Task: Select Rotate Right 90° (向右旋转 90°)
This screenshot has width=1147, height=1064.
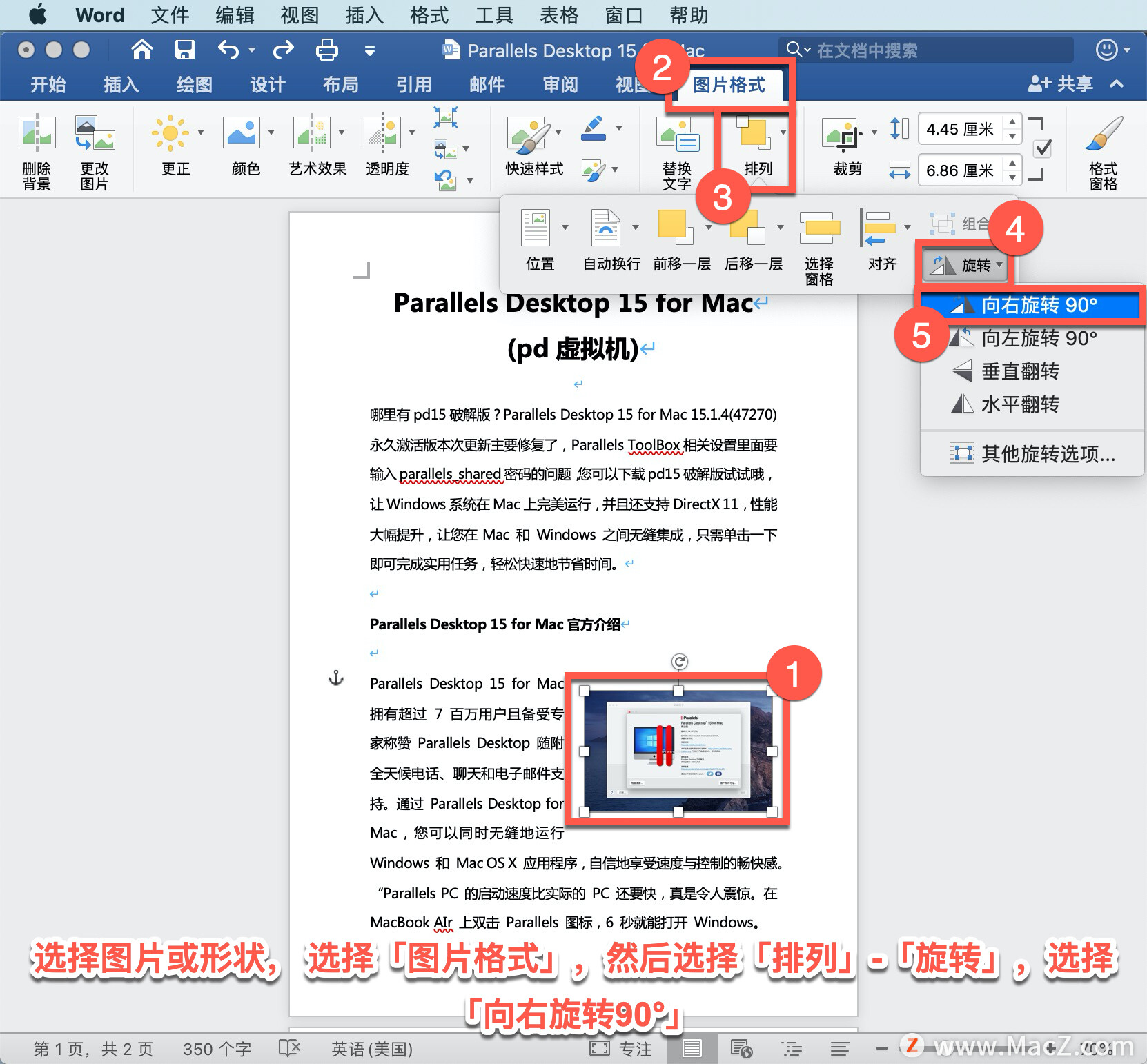Action: click(x=1030, y=305)
